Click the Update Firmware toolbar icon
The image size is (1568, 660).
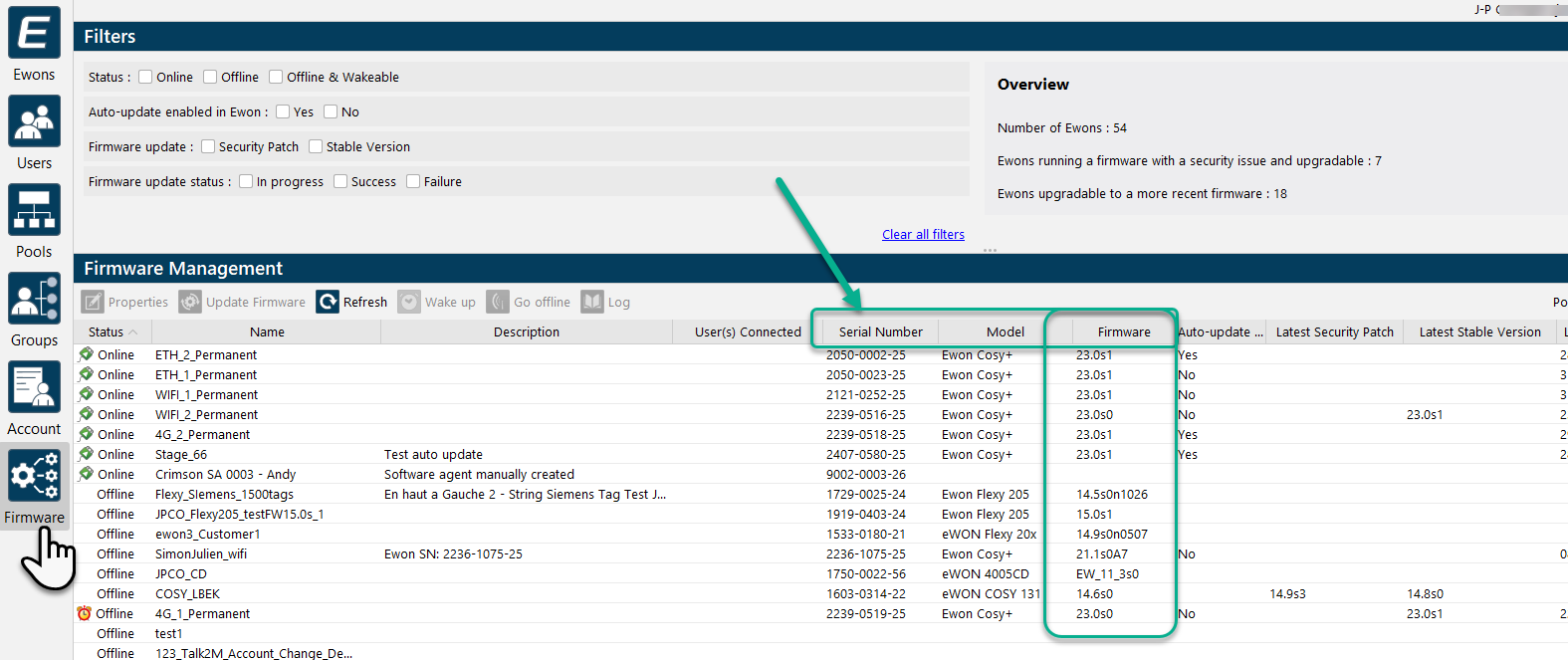190,302
